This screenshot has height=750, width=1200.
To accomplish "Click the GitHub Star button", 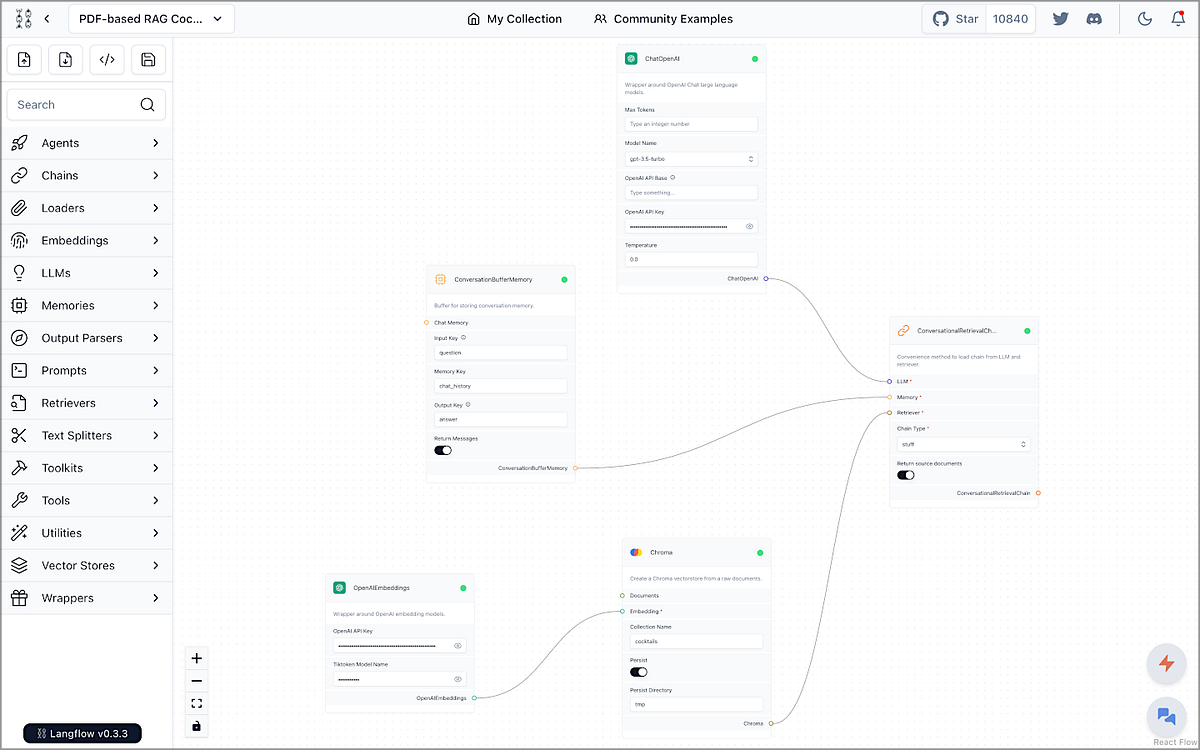I will [x=953, y=18].
